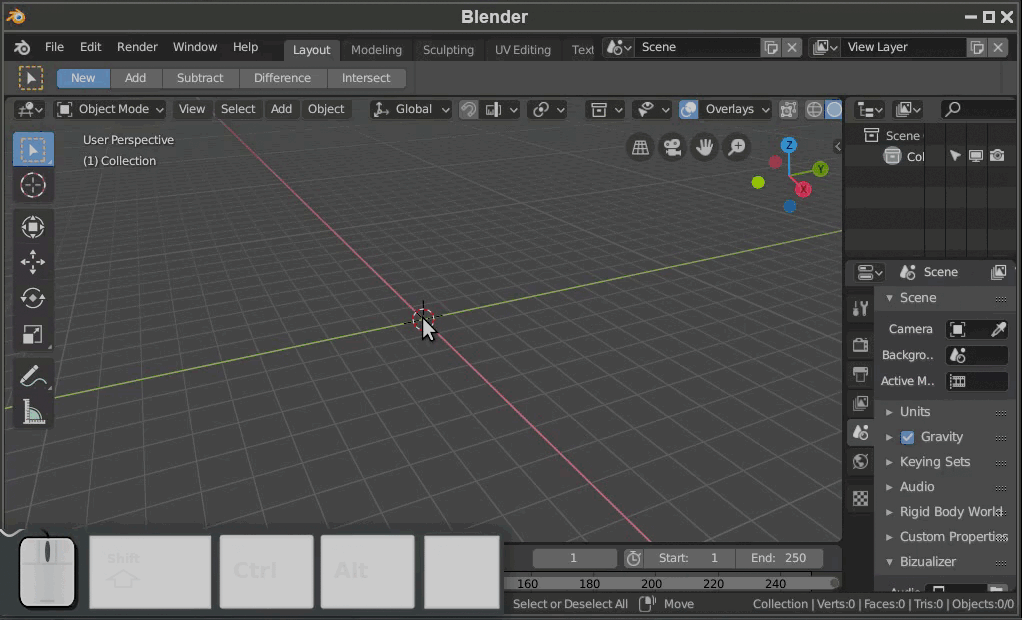Click the pan view hand icon

[704, 147]
